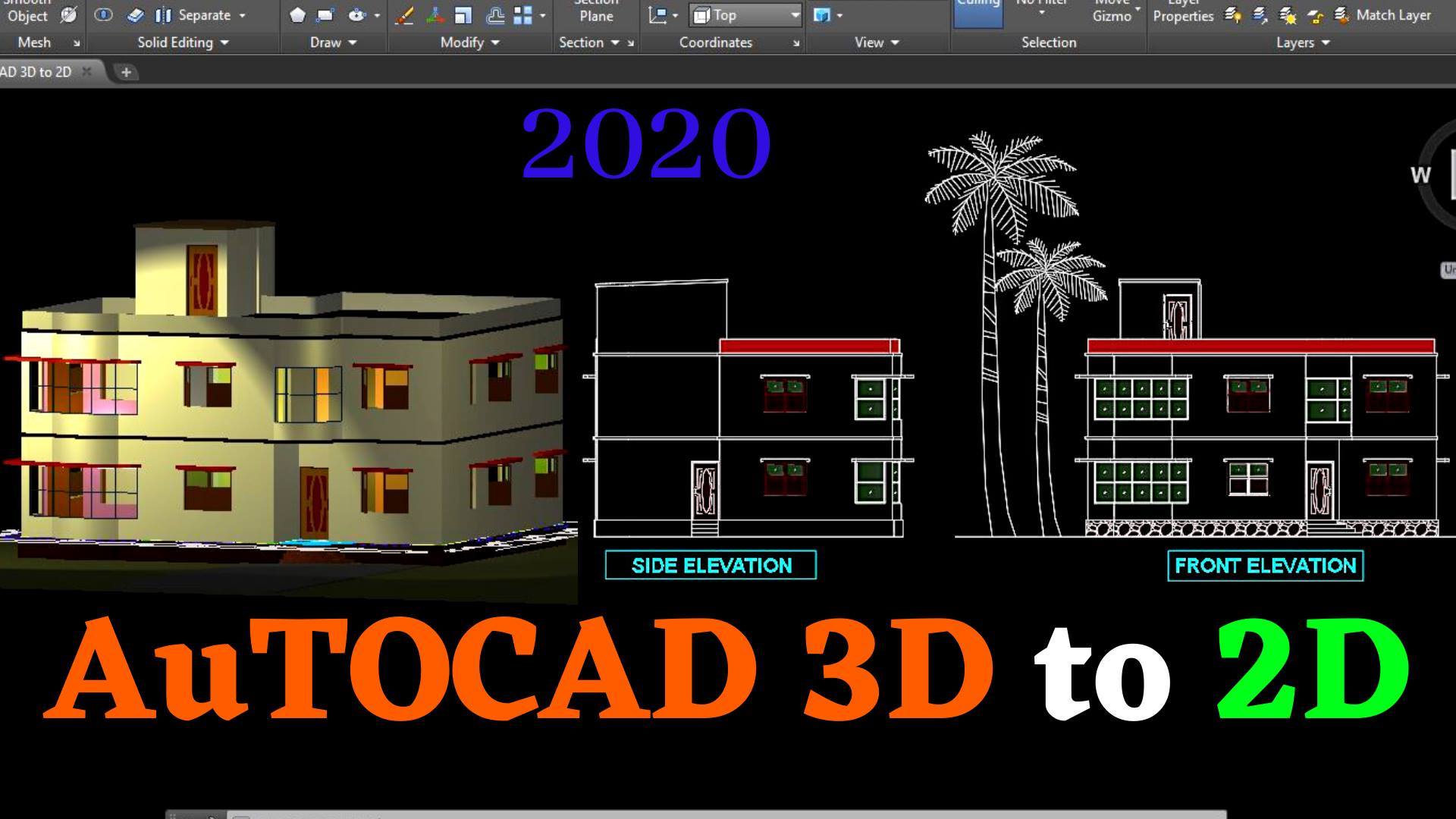Click the layer Off lightbulb icon

[x=1233, y=14]
